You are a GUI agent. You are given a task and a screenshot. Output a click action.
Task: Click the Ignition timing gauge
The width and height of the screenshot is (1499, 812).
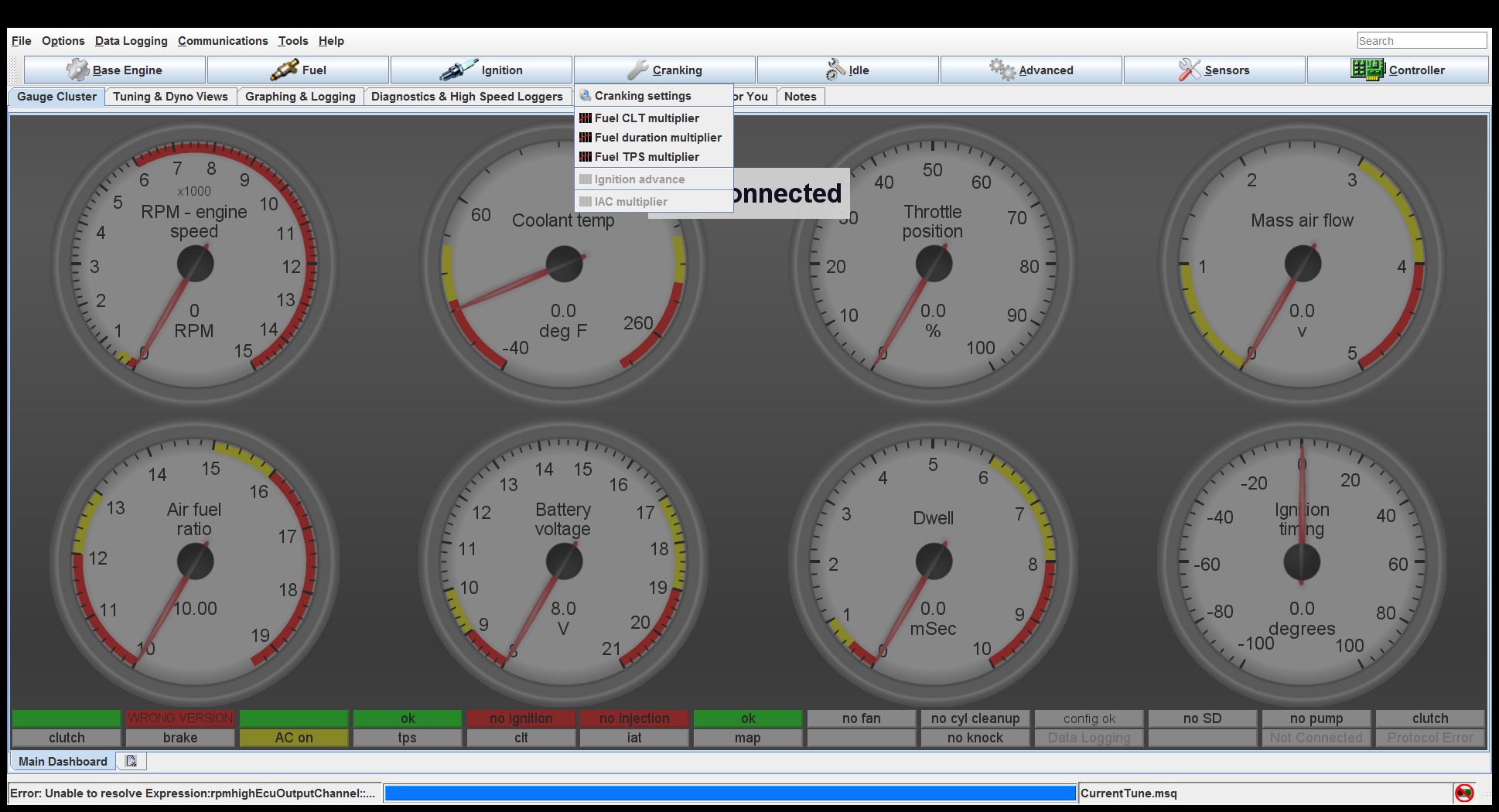click(1303, 561)
